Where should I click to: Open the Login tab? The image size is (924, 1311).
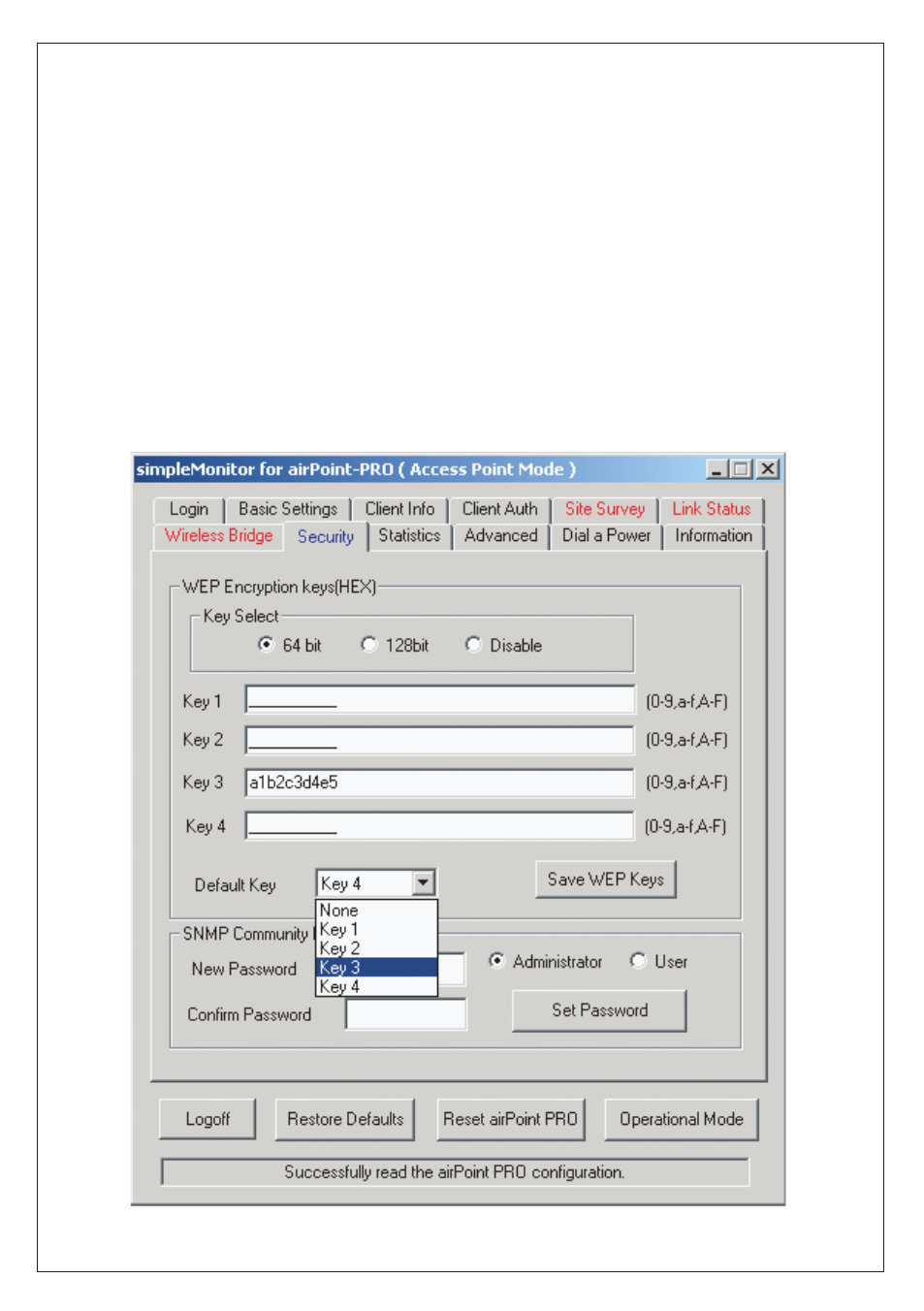pyautogui.click(x=189, y=509)
